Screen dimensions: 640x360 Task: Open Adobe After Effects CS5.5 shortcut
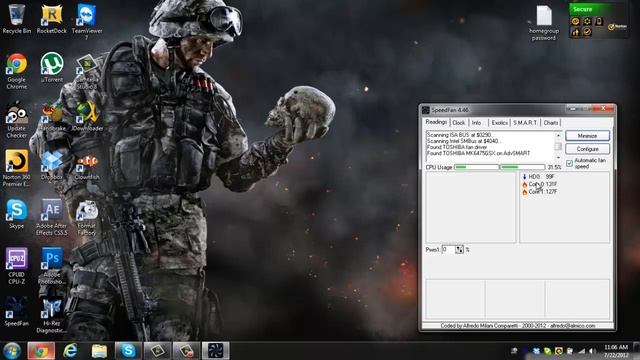pos(51,217)
